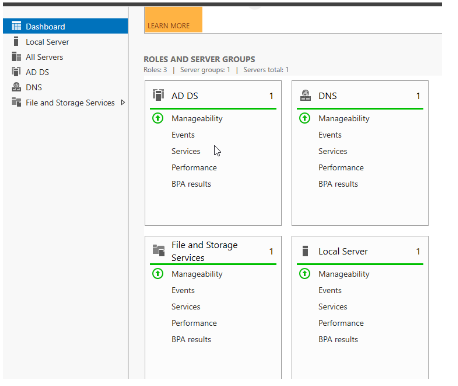
Task: Click the All Servers icon in sidebar
Action: coord(16,57)
